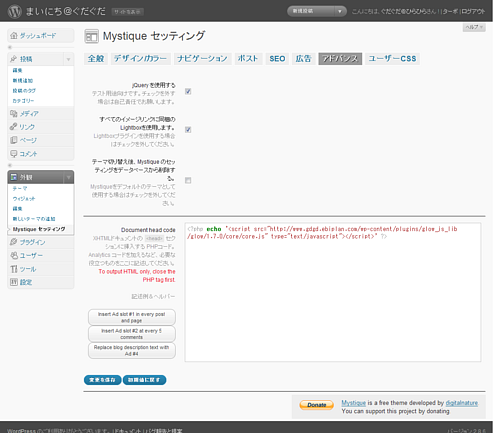Click the Users icon (ユーザー)
Image resolution: width=500 pixels, height=433 pixels.
point(14,255)
